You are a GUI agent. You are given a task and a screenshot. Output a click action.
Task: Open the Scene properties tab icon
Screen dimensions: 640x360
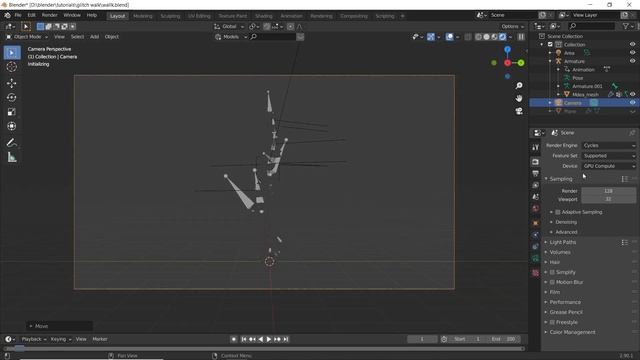click(536, 197)
